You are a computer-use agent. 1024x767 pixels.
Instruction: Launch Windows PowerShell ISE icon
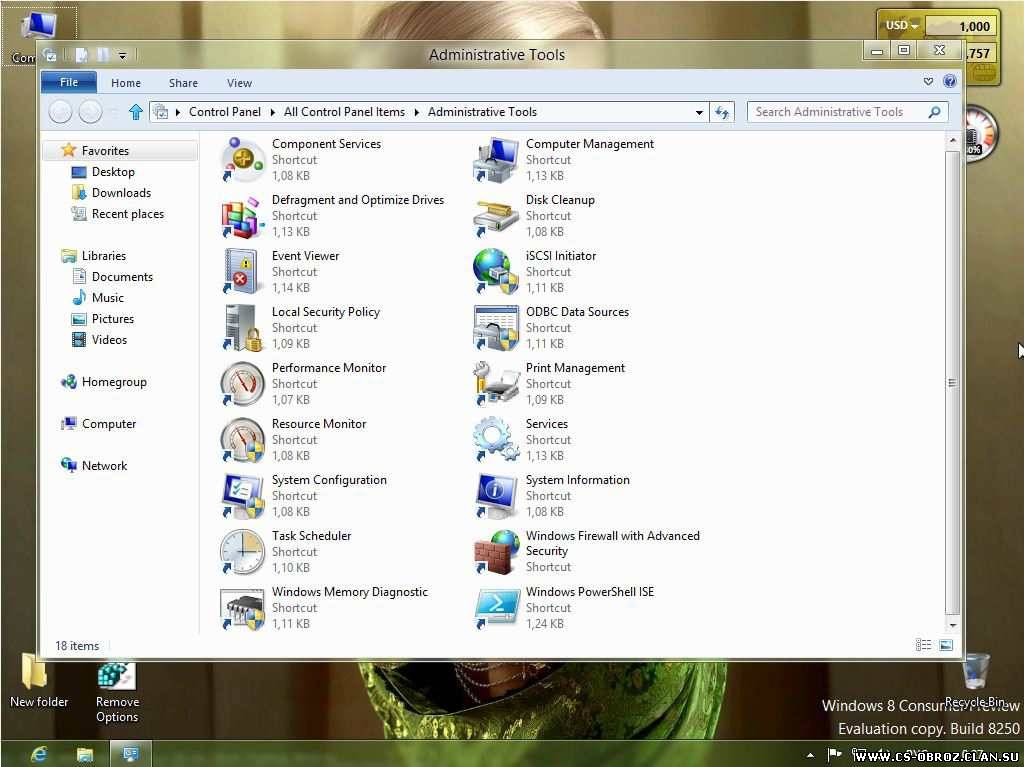(x=497, y=607)
